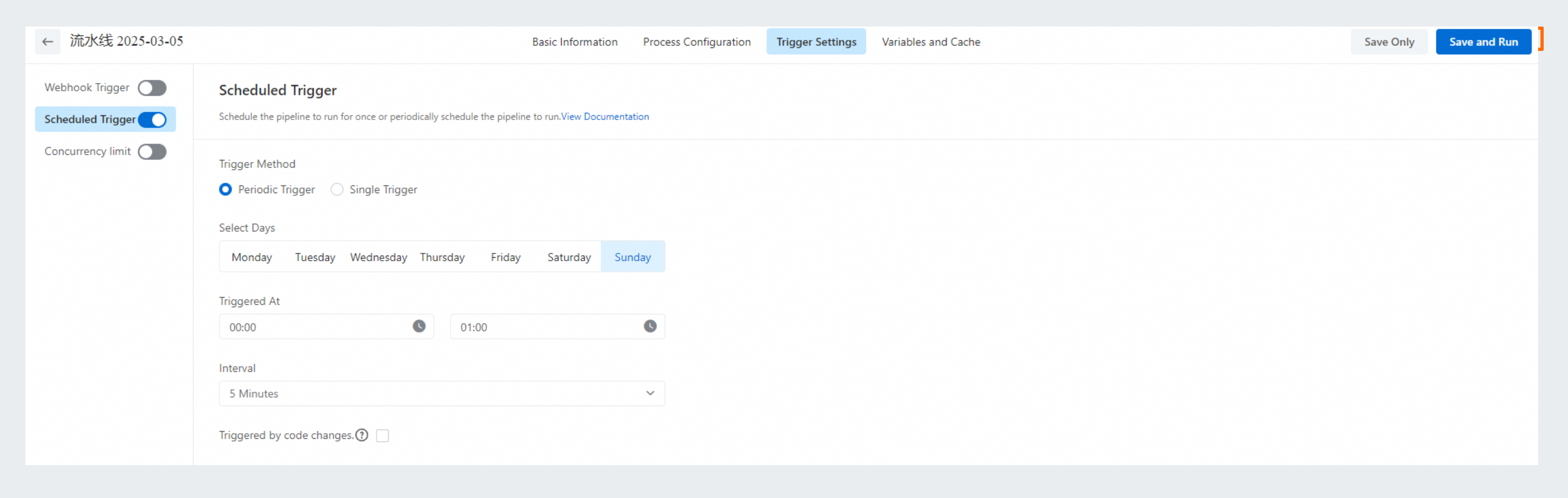Choose the Single Trigger radio option
The image size is (1568, 498).
(x=337, y=190)
